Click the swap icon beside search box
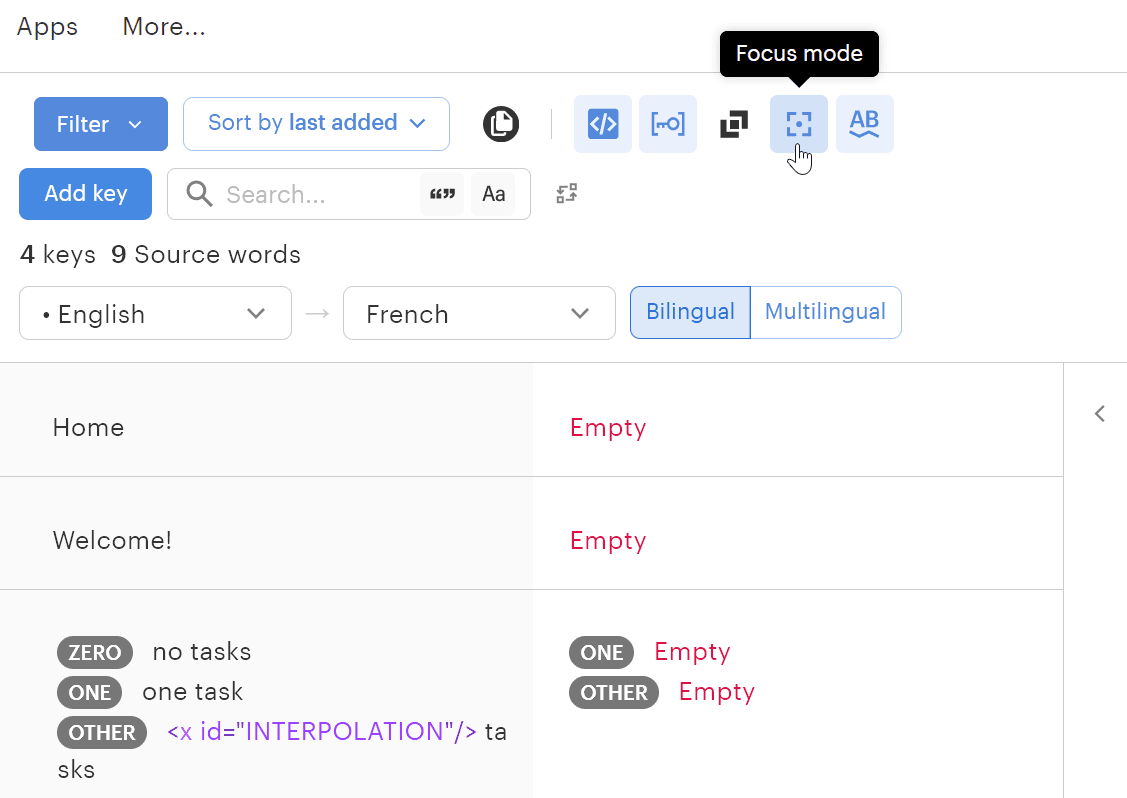The width and height of the screenshot is (1127, 798). [x=567, y=194]
